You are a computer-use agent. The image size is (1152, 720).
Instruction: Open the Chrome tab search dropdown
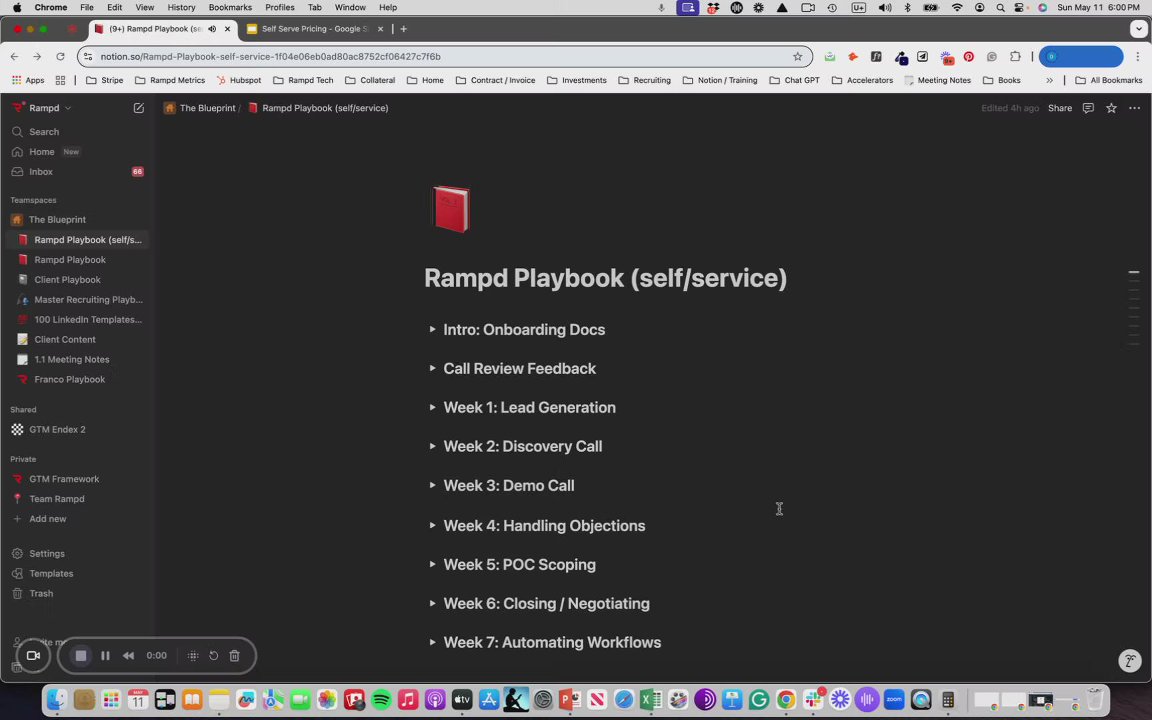coord(1138,29)
